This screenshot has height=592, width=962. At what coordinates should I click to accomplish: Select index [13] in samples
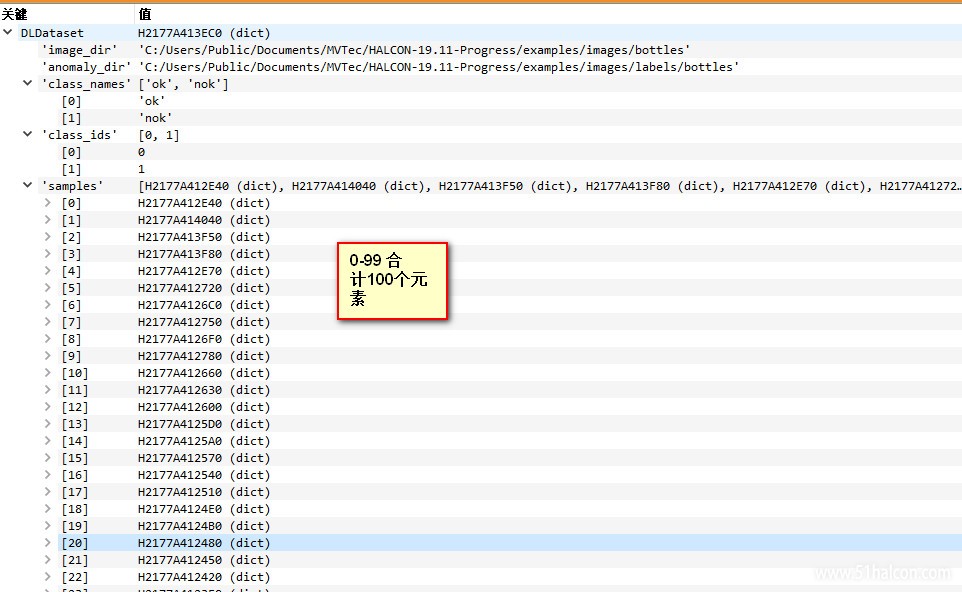click(x=75, y=424)
